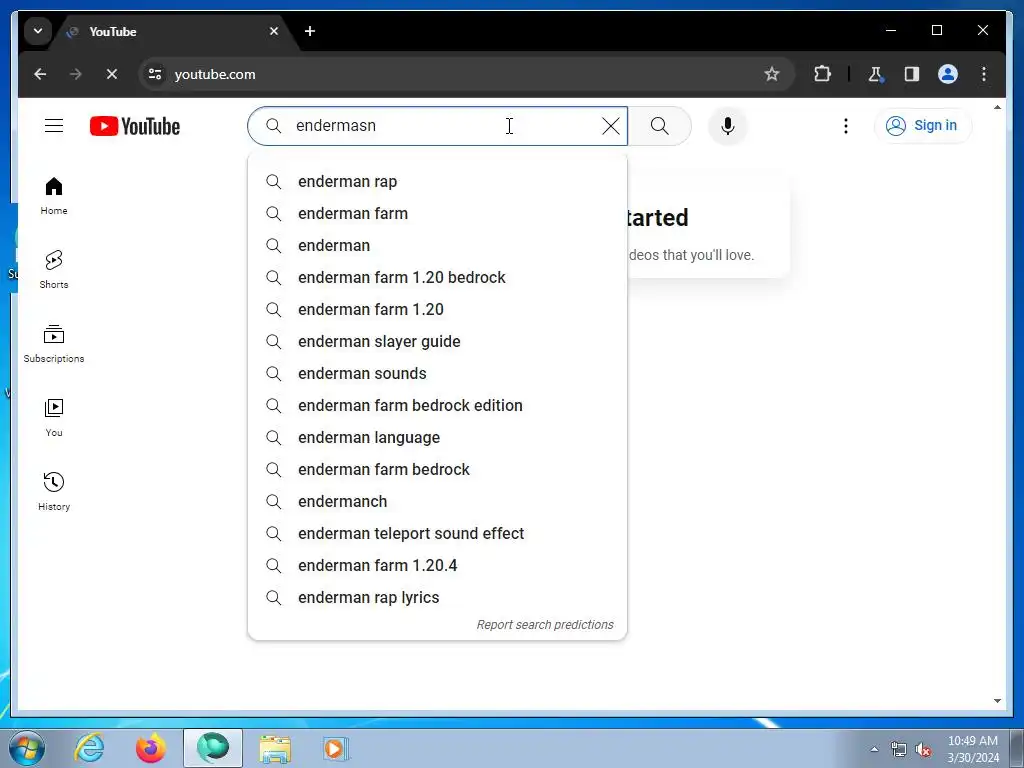The image size is (1024, 768).
Task: Stop page loading with X button
Action: point(112,74)
